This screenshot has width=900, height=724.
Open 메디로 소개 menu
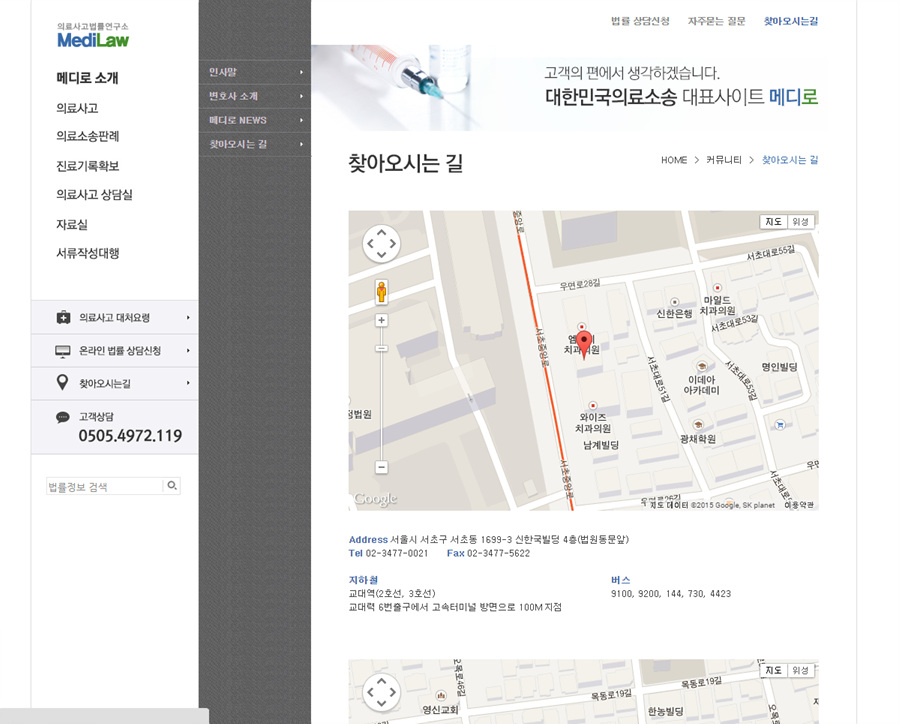(x=87, y=78)
